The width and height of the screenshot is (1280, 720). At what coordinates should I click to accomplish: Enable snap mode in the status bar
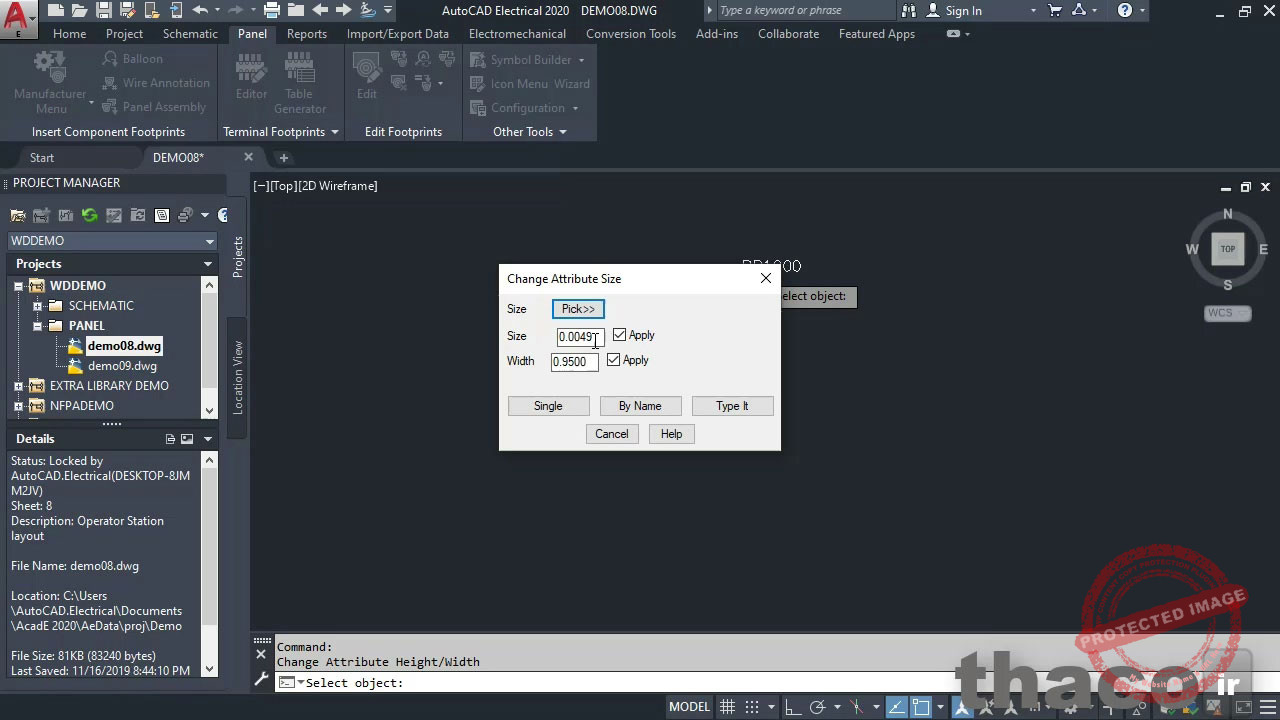[x=752, y=707]
